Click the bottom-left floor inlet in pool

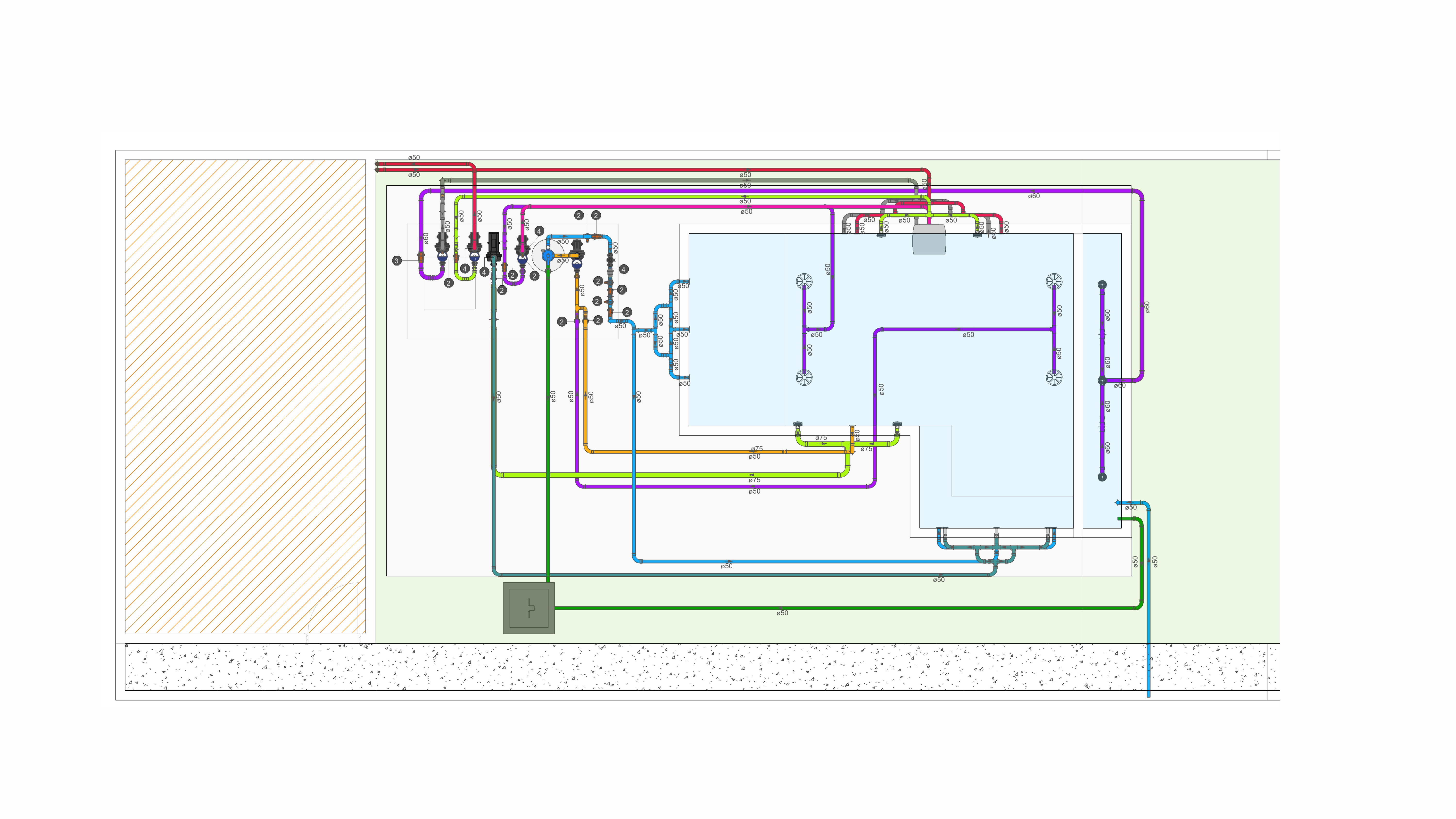click(x=804, y=378)
